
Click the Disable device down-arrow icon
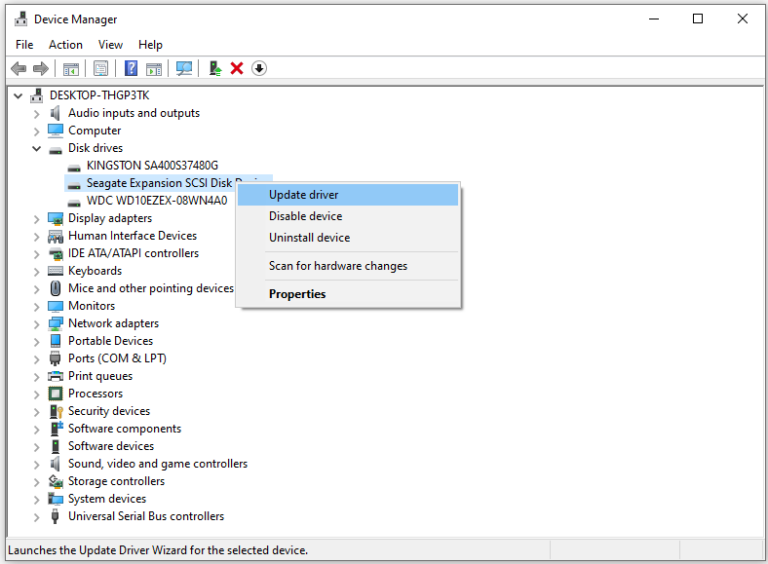[259, 69]
